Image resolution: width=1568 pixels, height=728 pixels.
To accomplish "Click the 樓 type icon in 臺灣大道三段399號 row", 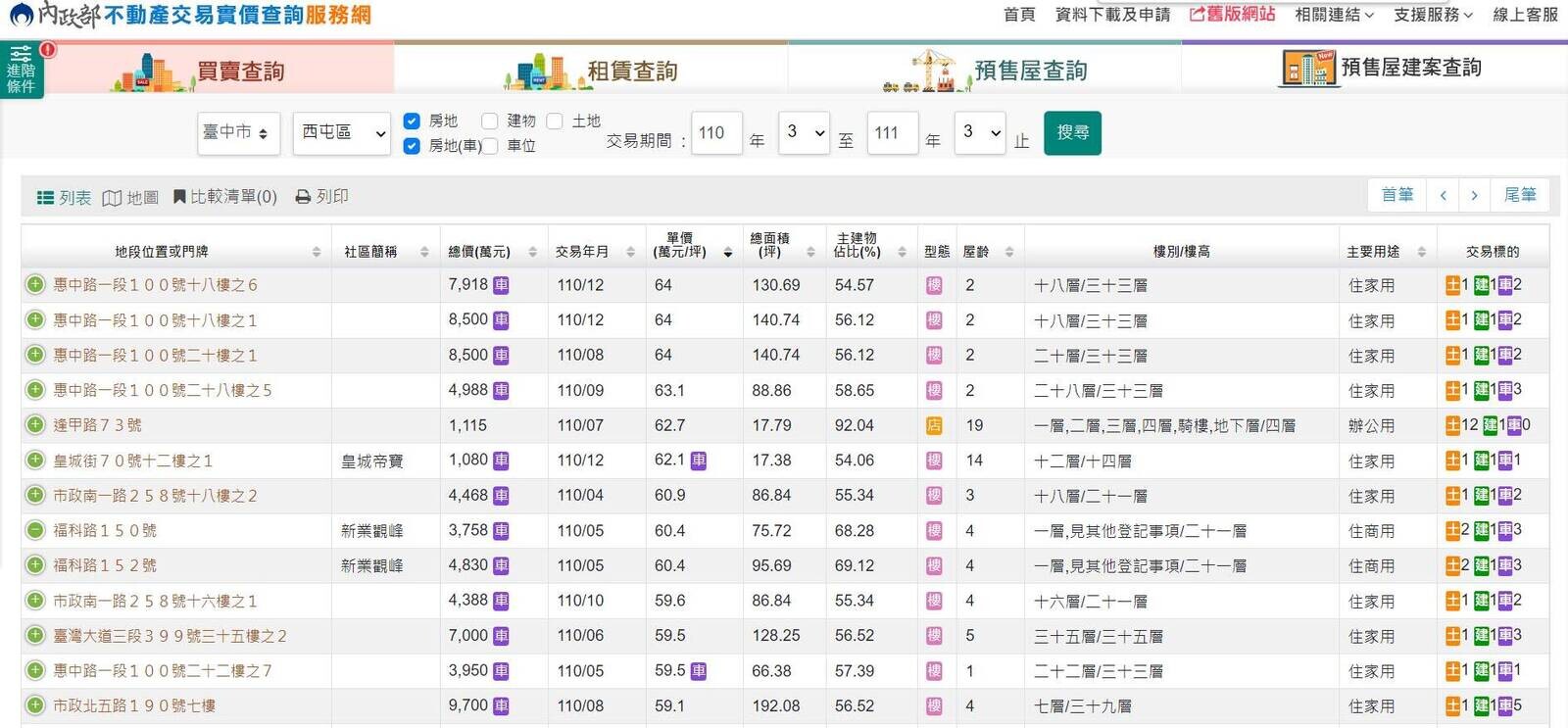I will [x=934, y=636].
